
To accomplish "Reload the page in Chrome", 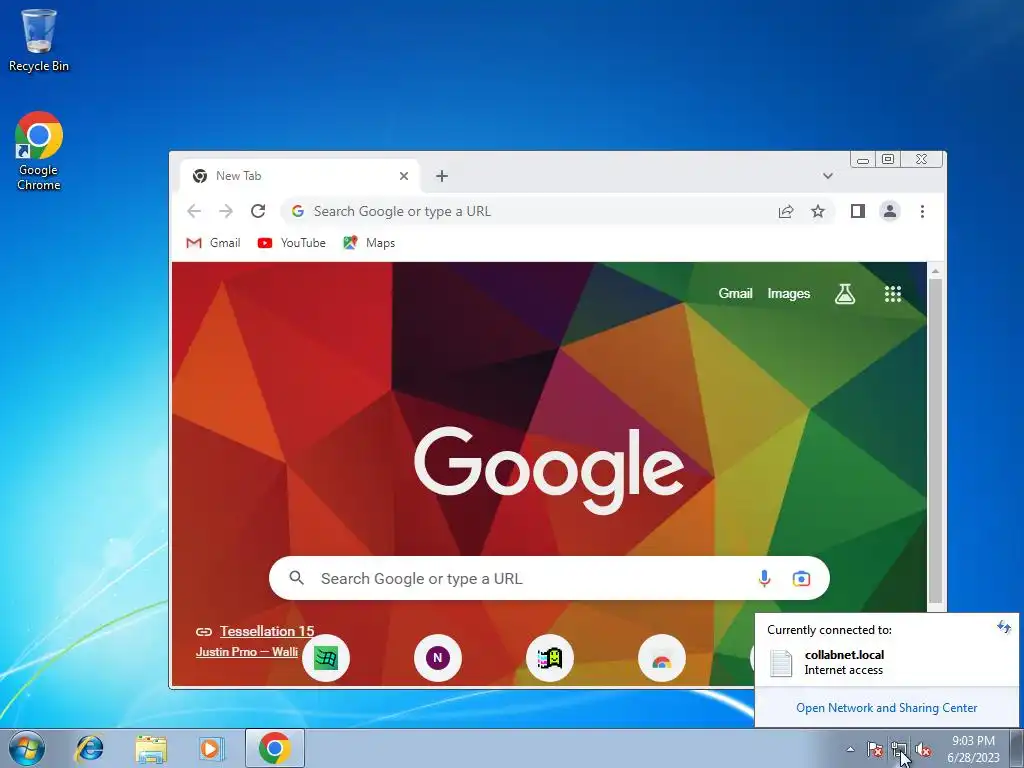I will (258, 211).
